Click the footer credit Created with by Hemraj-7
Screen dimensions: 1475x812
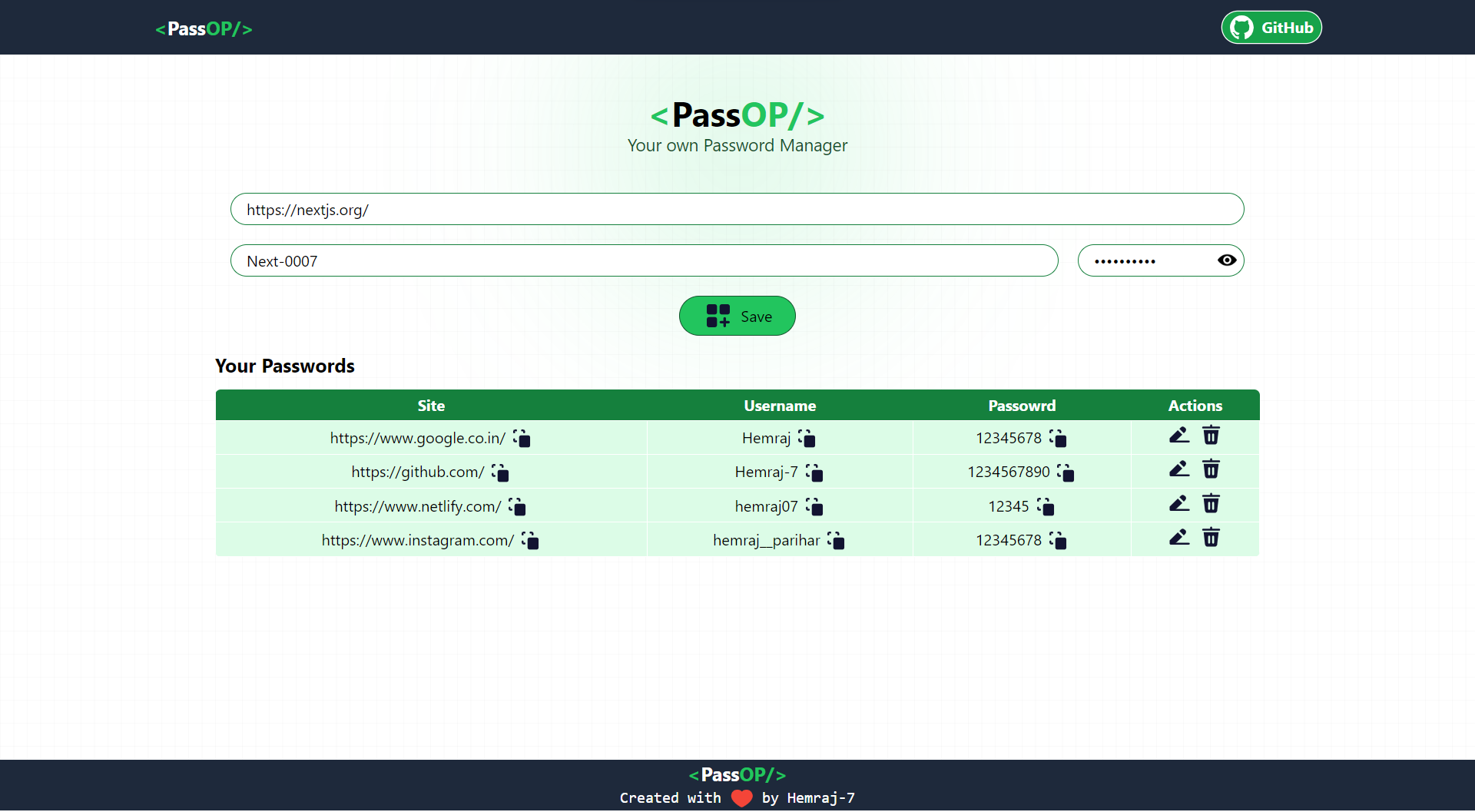[737, 798]
